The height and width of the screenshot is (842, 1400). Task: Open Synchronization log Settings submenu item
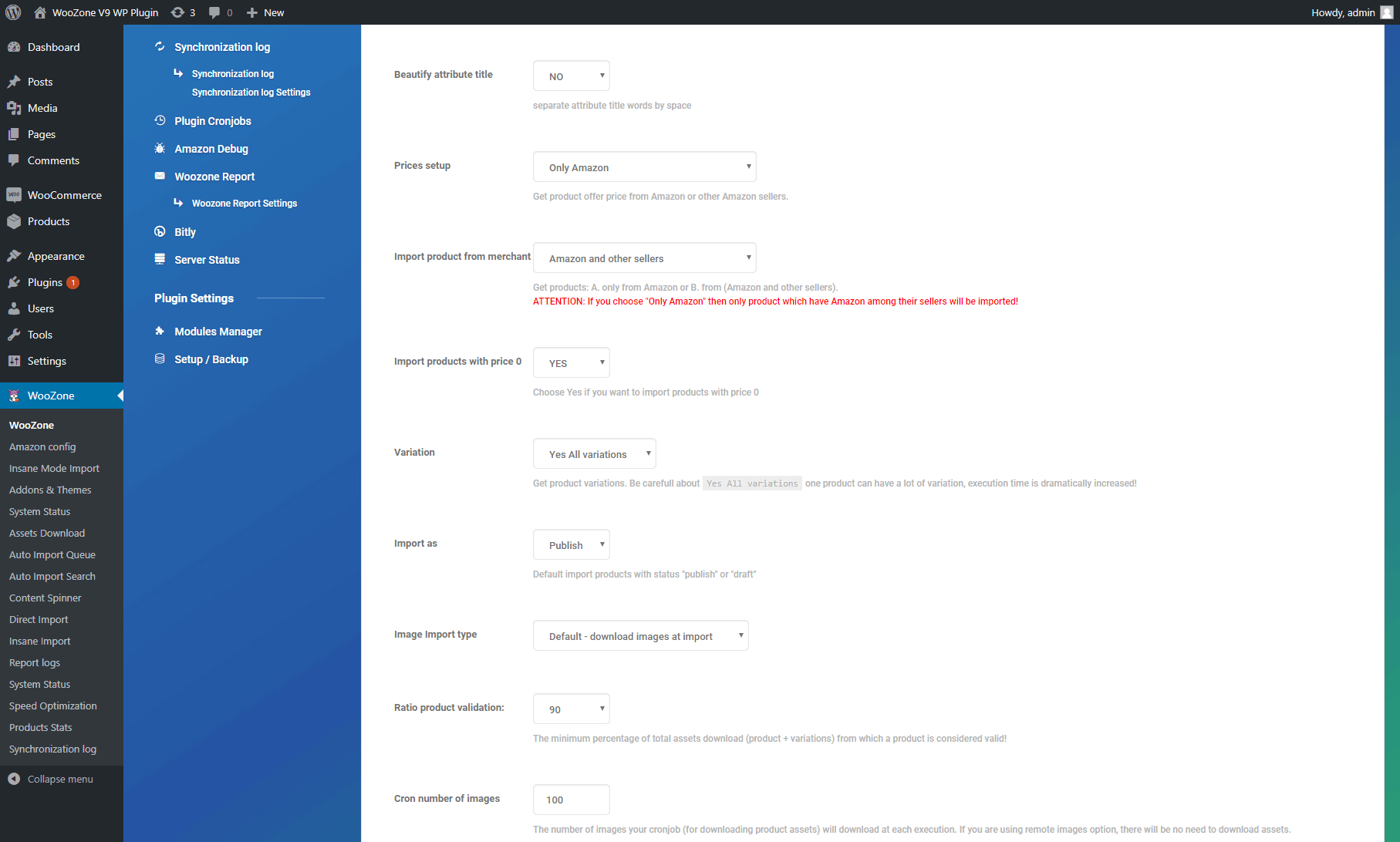[x=251, y=92]
